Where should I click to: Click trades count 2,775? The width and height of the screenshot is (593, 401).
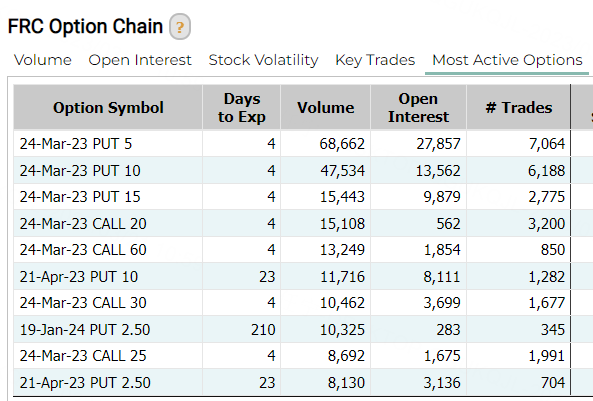pos(546,197)
